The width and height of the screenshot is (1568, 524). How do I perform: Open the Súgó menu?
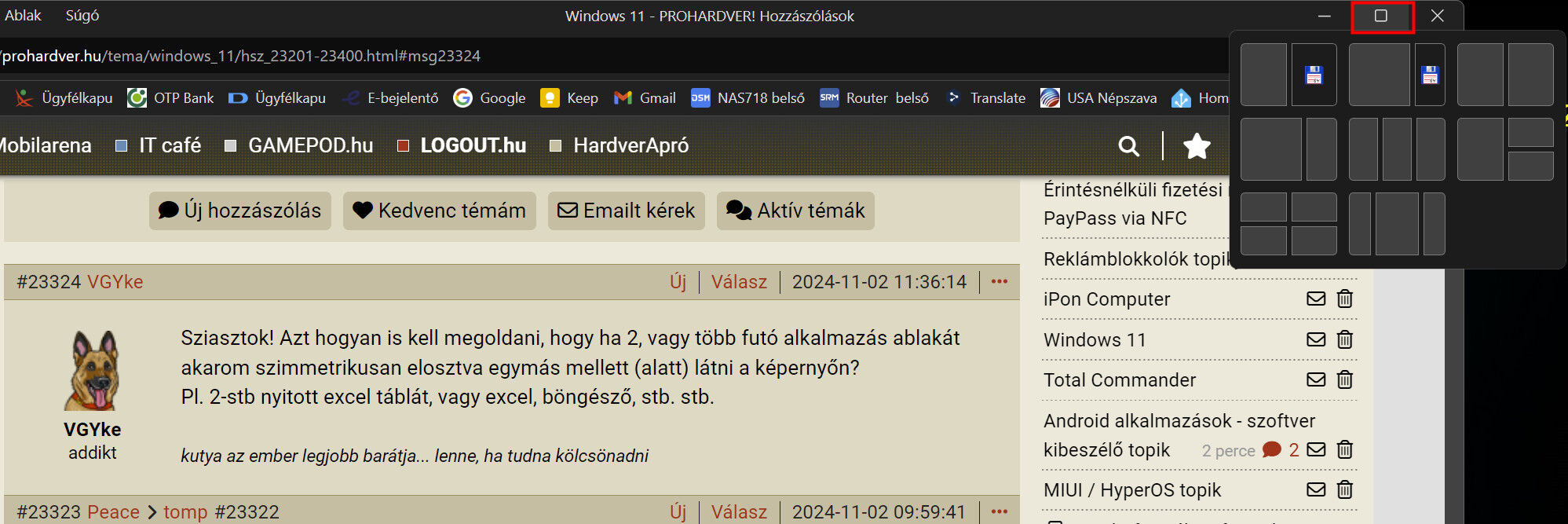click(x=82, y=16)
